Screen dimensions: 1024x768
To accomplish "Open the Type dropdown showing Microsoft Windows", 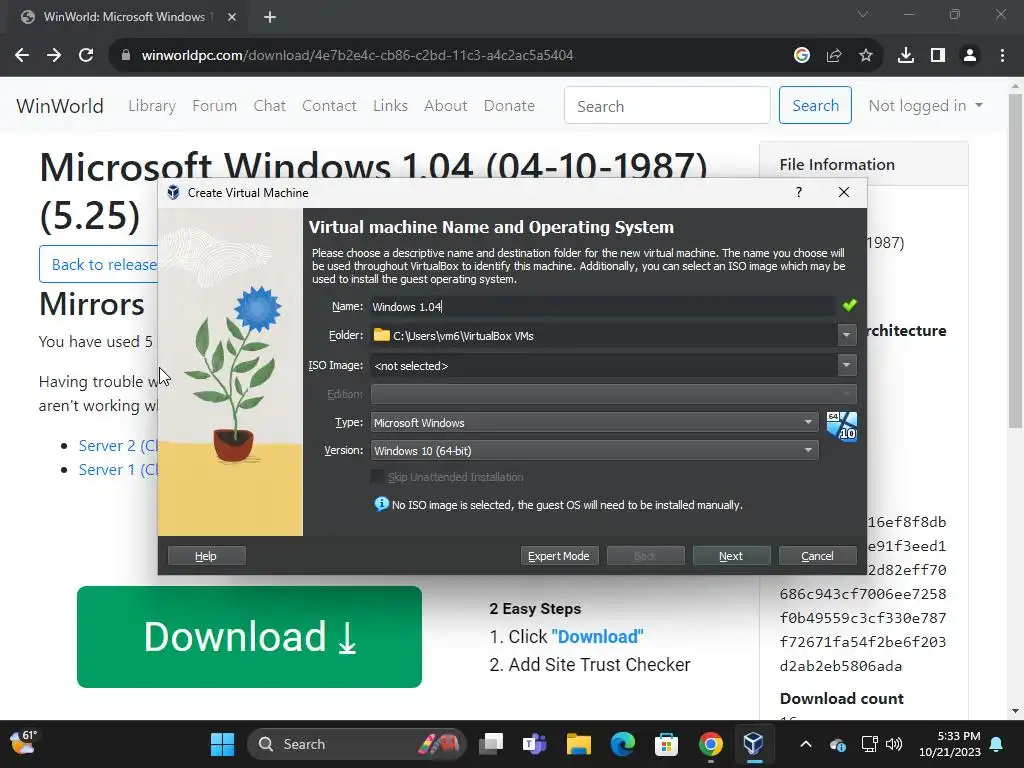I will pos(594,423).
